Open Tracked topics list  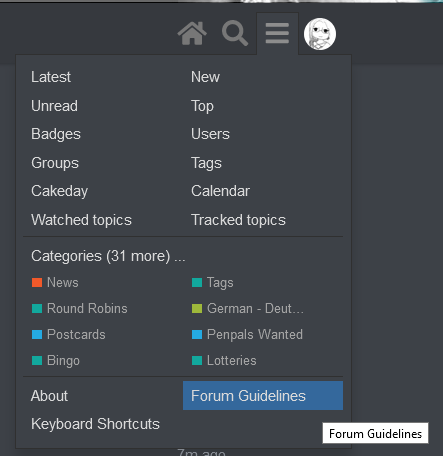[x=238, y=220]
